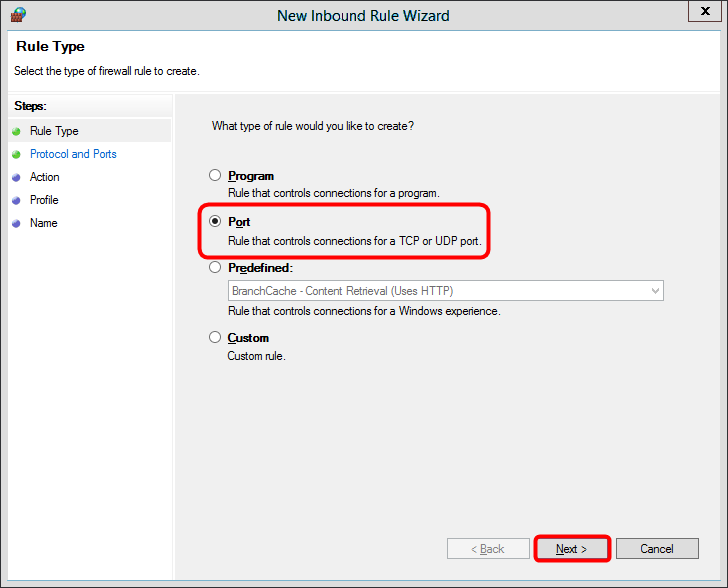Select the Custom rule radio button
Image resolution: width=728 pixels, height=588 pixels.
click(215, 338)
